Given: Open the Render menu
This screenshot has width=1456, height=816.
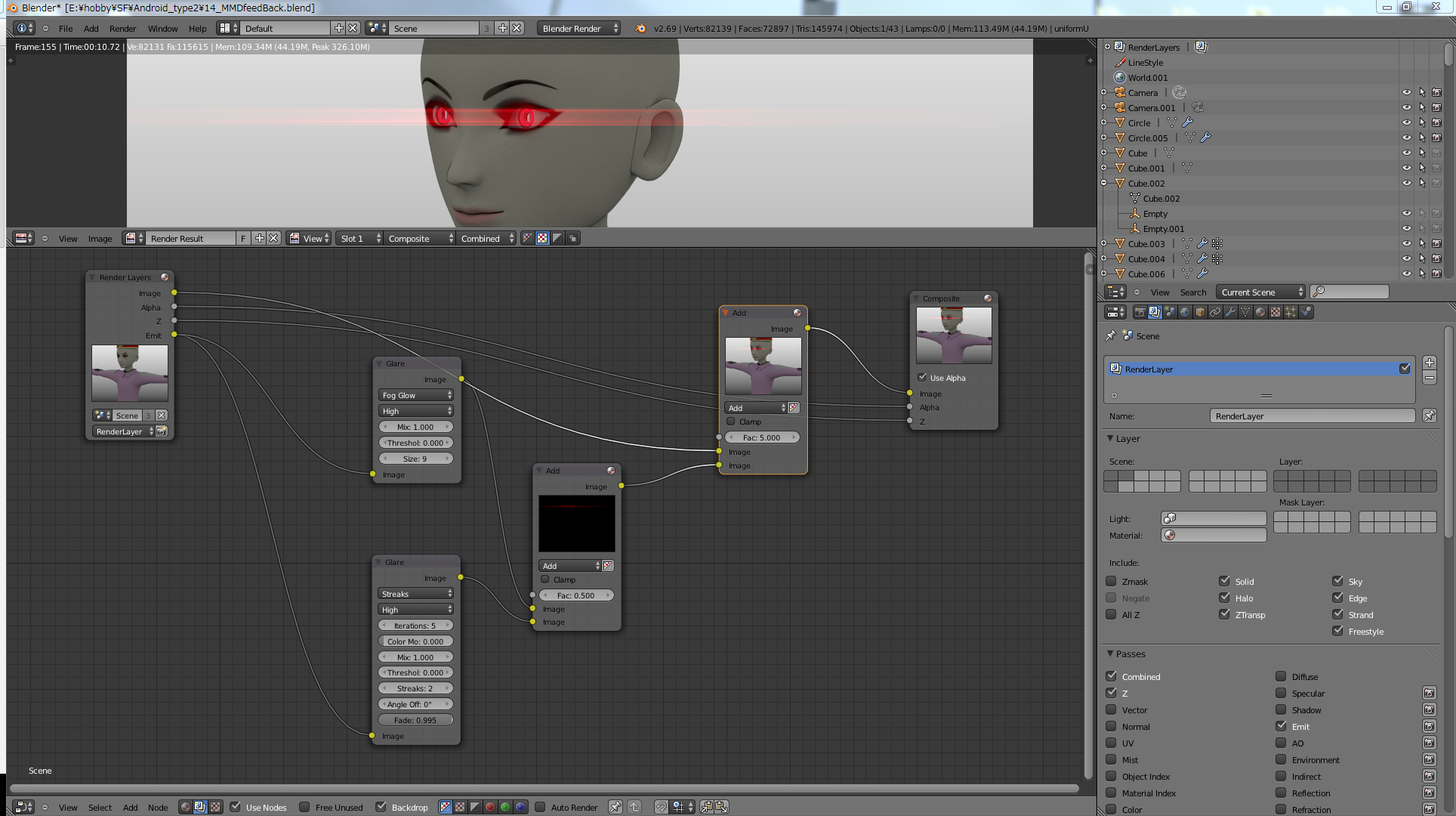Looking at the screenshot, I should click(x=122, y=29).
